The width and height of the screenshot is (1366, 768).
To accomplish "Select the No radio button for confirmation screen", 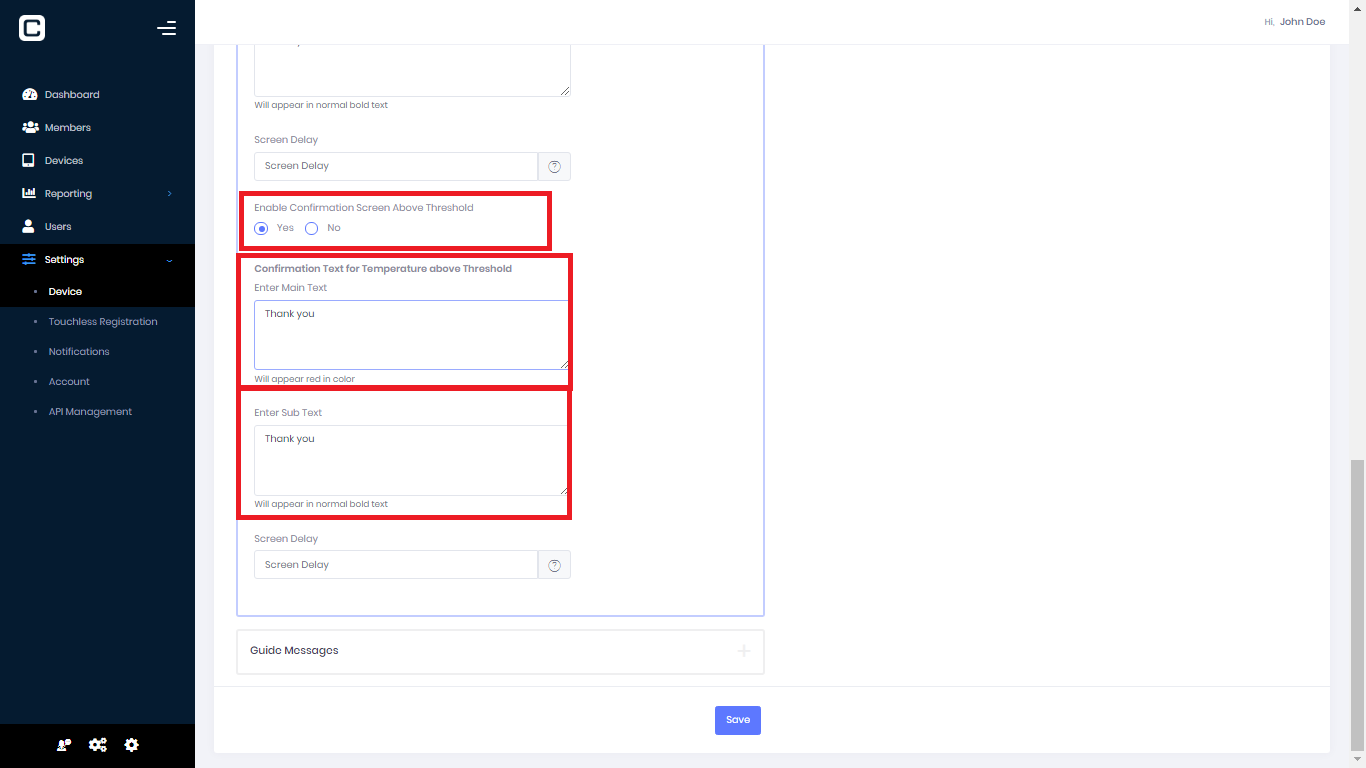I will [x=312, y=228].
